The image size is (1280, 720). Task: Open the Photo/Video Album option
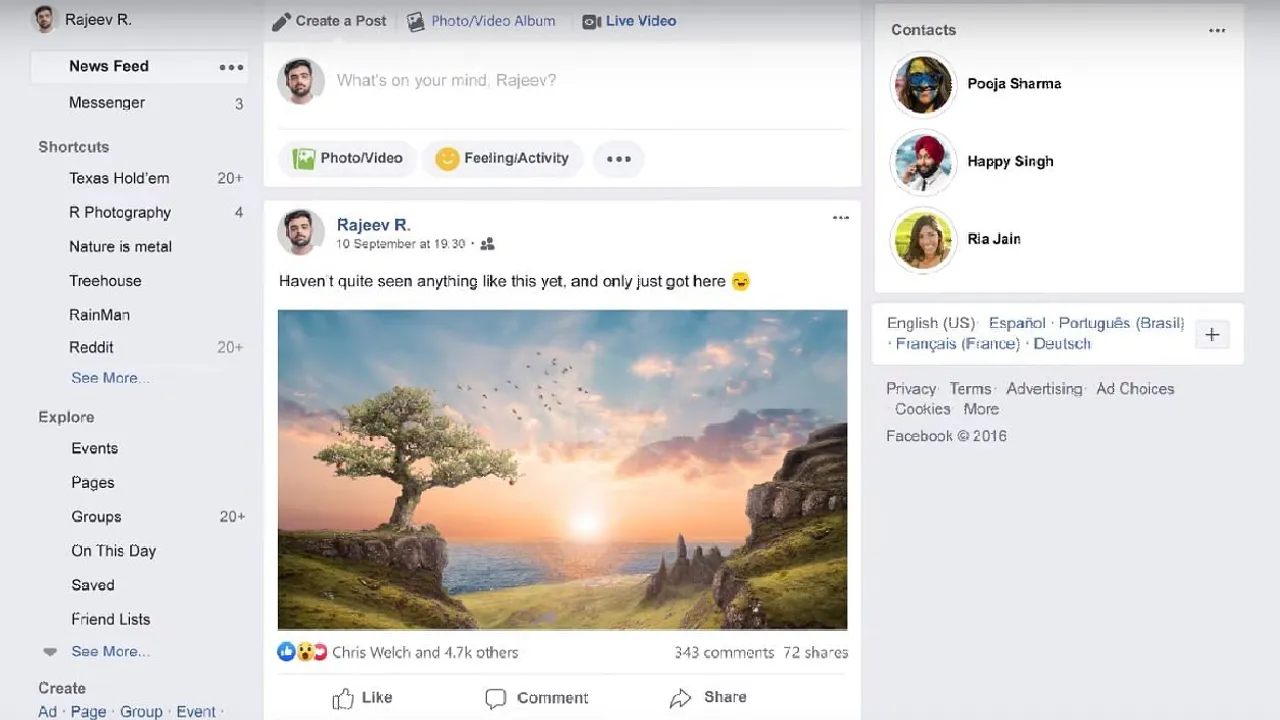pos(481,21)
